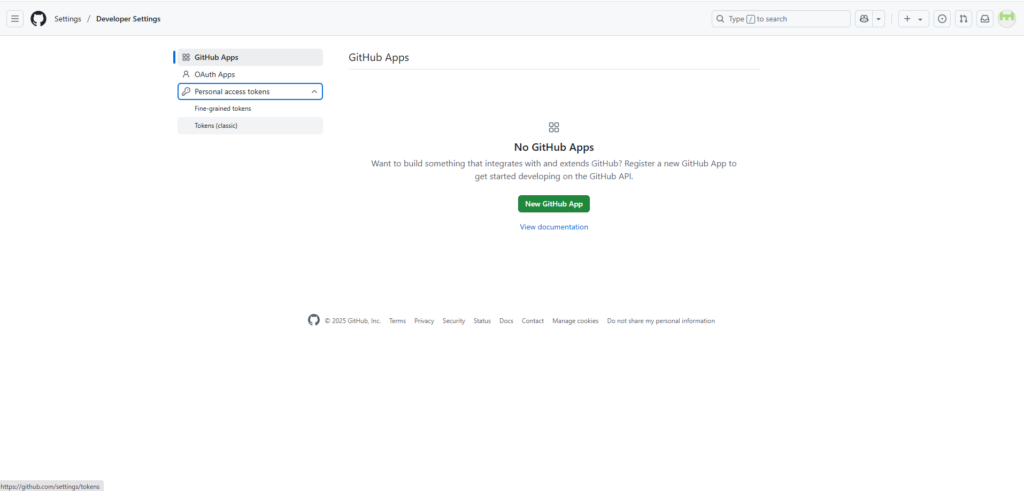Screen dimensions: 1024x491
Task: Open Docs footer link
Action: (506, 321)
